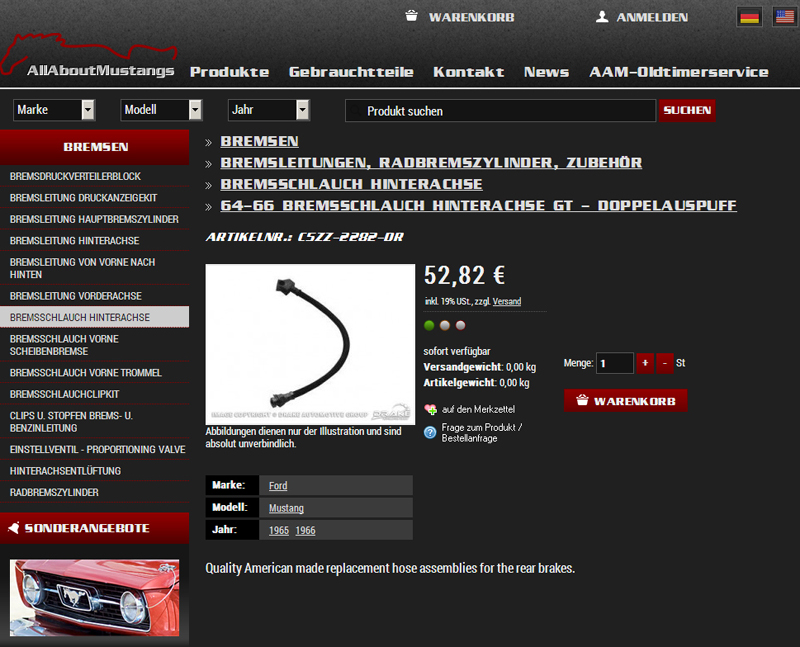Add item with the red Warenkorb button
The image size is (800, 647).
tap(626, 401)
